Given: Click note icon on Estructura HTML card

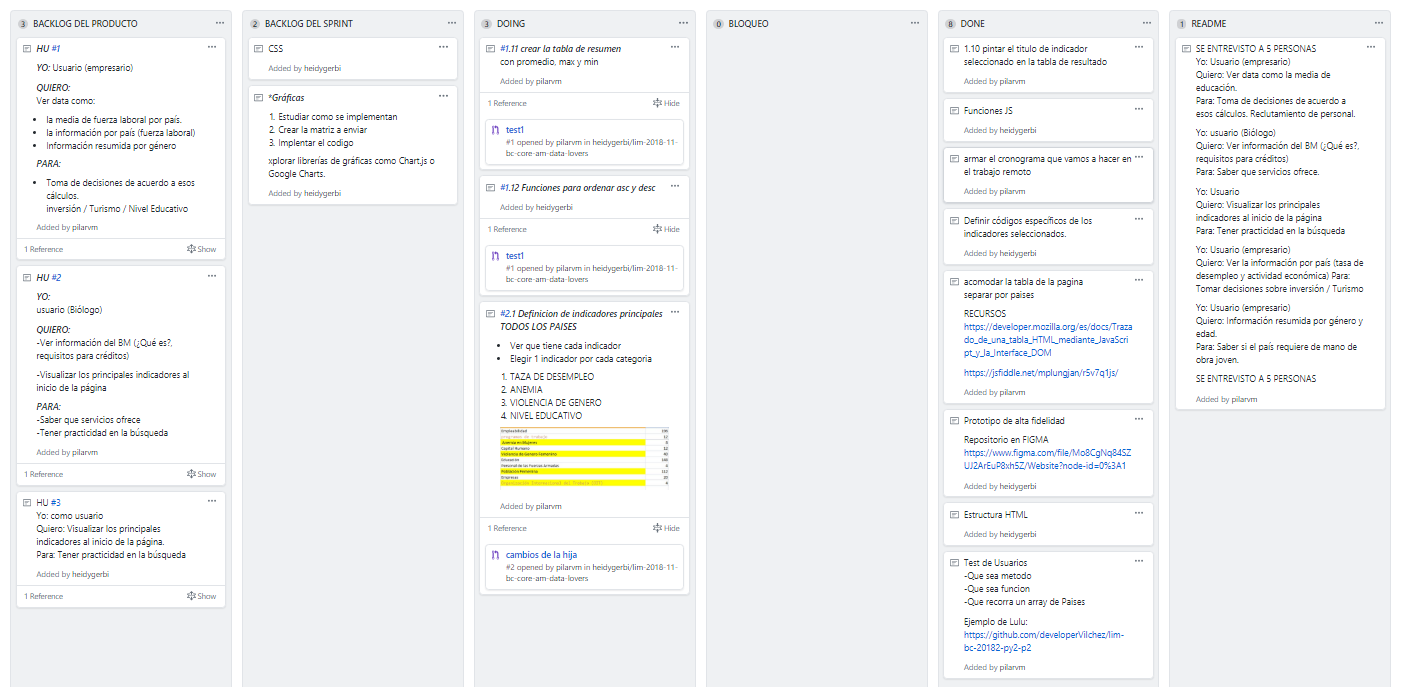Looking at the screenshot, I should click(x=954, y=515).
